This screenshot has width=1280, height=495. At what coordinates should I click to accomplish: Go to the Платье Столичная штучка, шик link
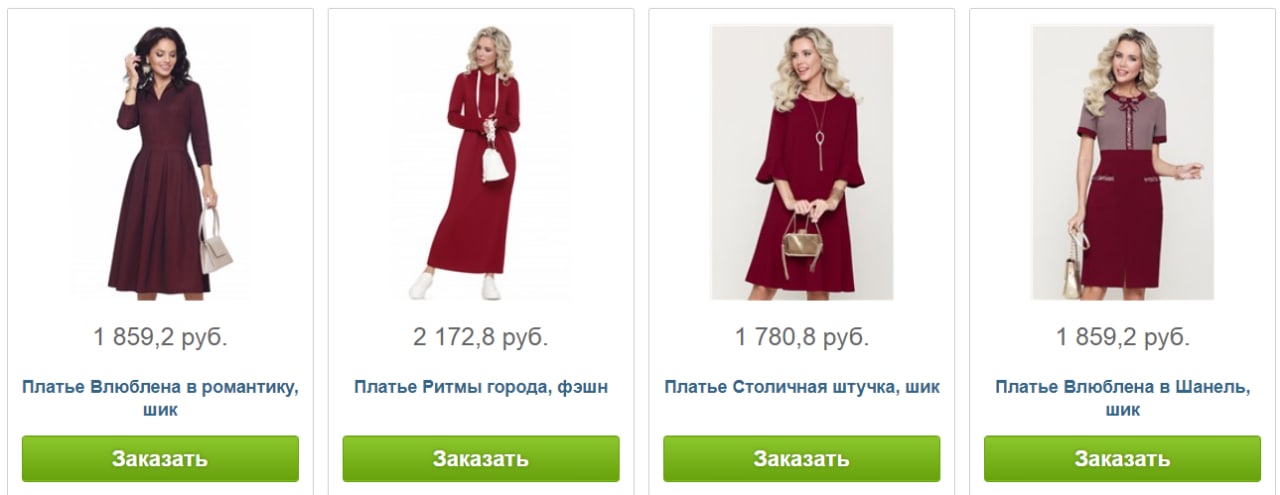point(802,387)
